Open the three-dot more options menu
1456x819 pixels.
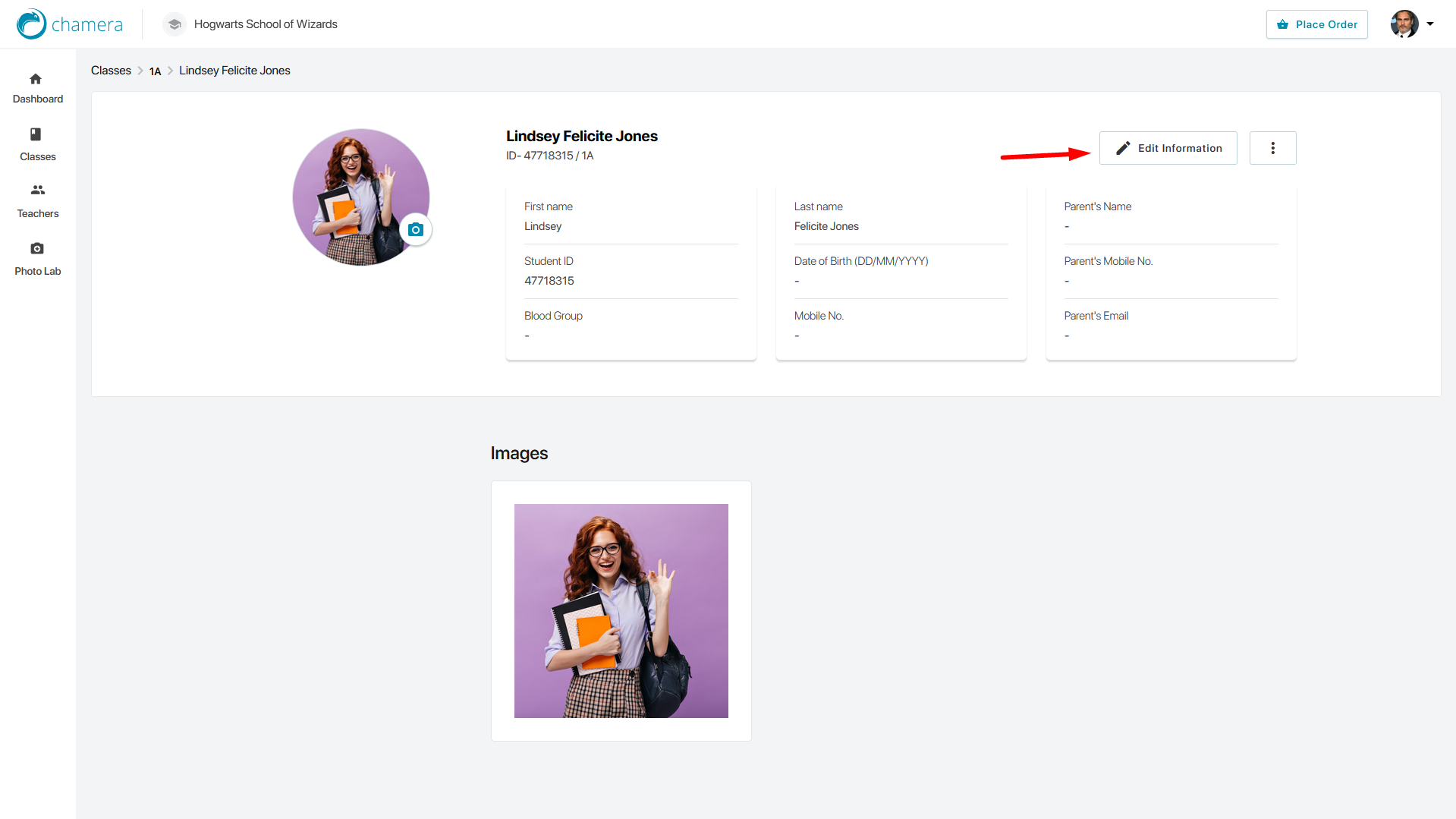tap(1272, 148)
